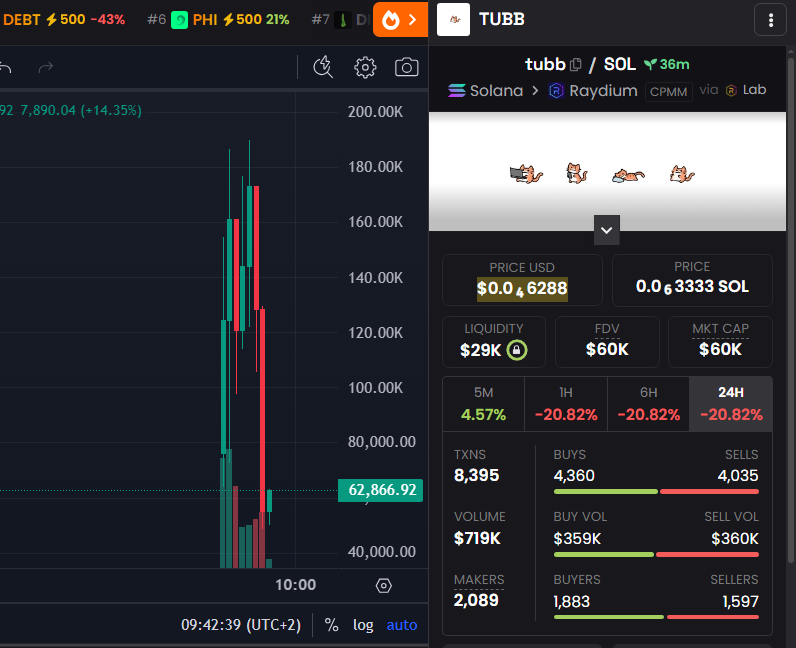Click the MKT CAP $60K box
This screenshot has height=648, width=796.
tap(720, 342)
